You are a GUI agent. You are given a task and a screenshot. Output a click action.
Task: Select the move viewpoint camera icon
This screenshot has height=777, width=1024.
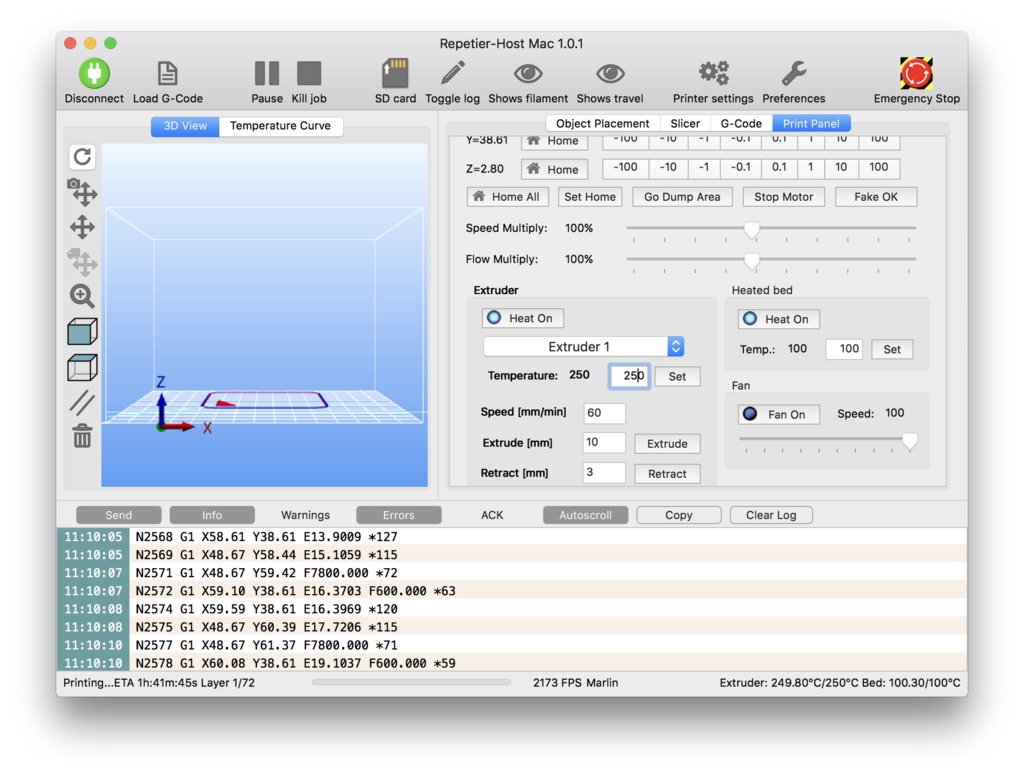82,192
